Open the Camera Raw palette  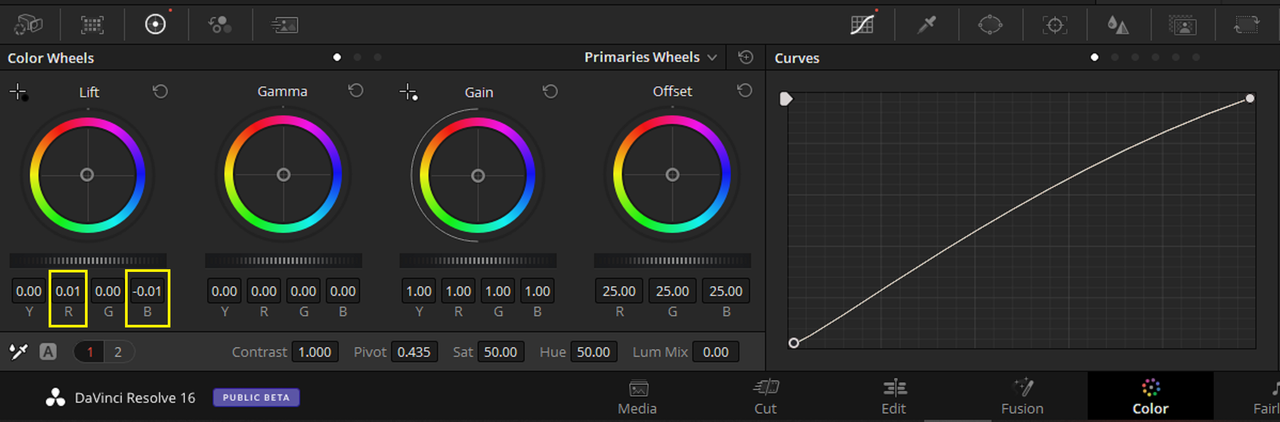(x=28, y=24)
